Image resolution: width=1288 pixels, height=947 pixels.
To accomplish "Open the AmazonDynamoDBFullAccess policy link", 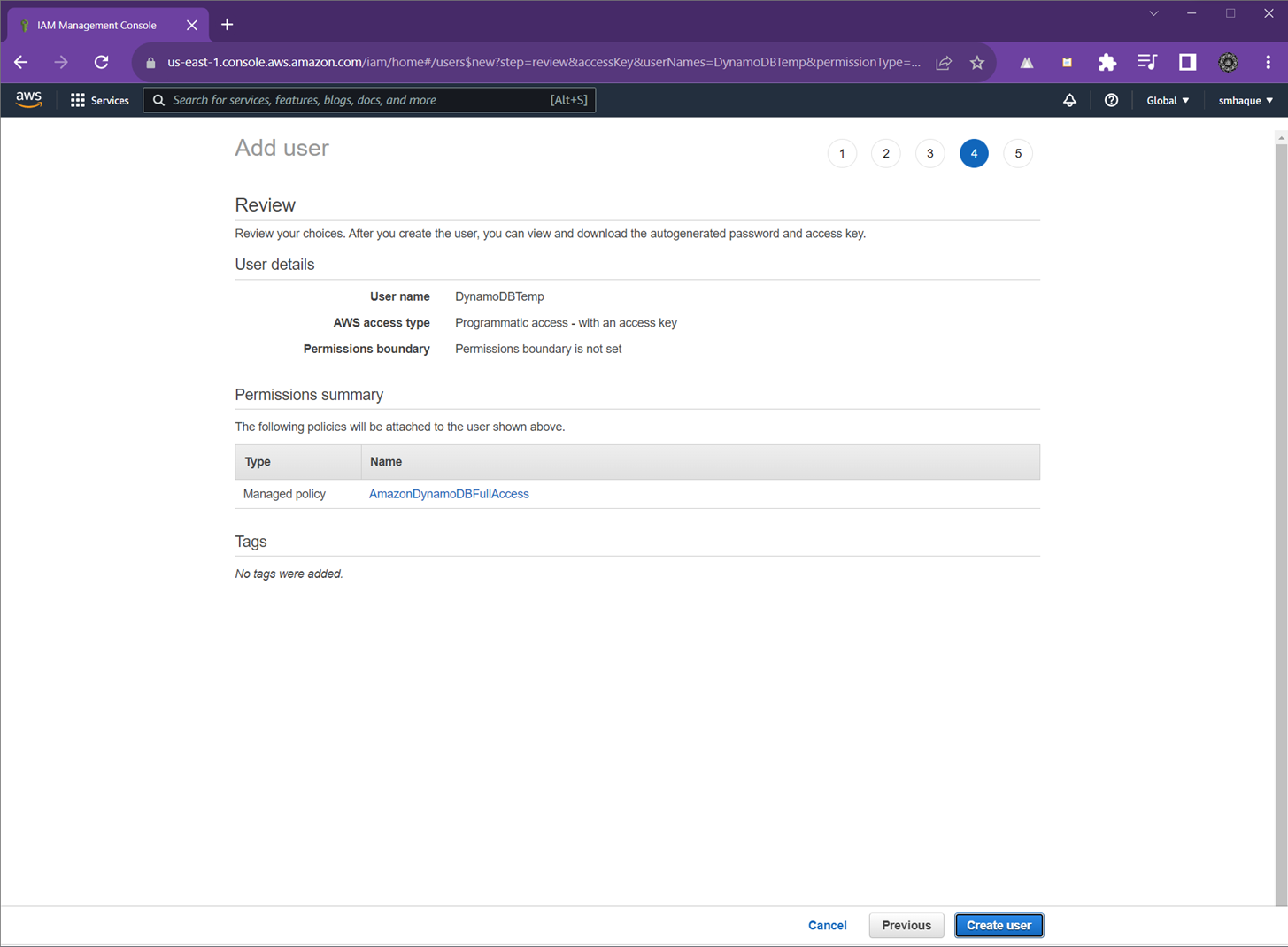I will pyautogui.click(x=449, y=494).
